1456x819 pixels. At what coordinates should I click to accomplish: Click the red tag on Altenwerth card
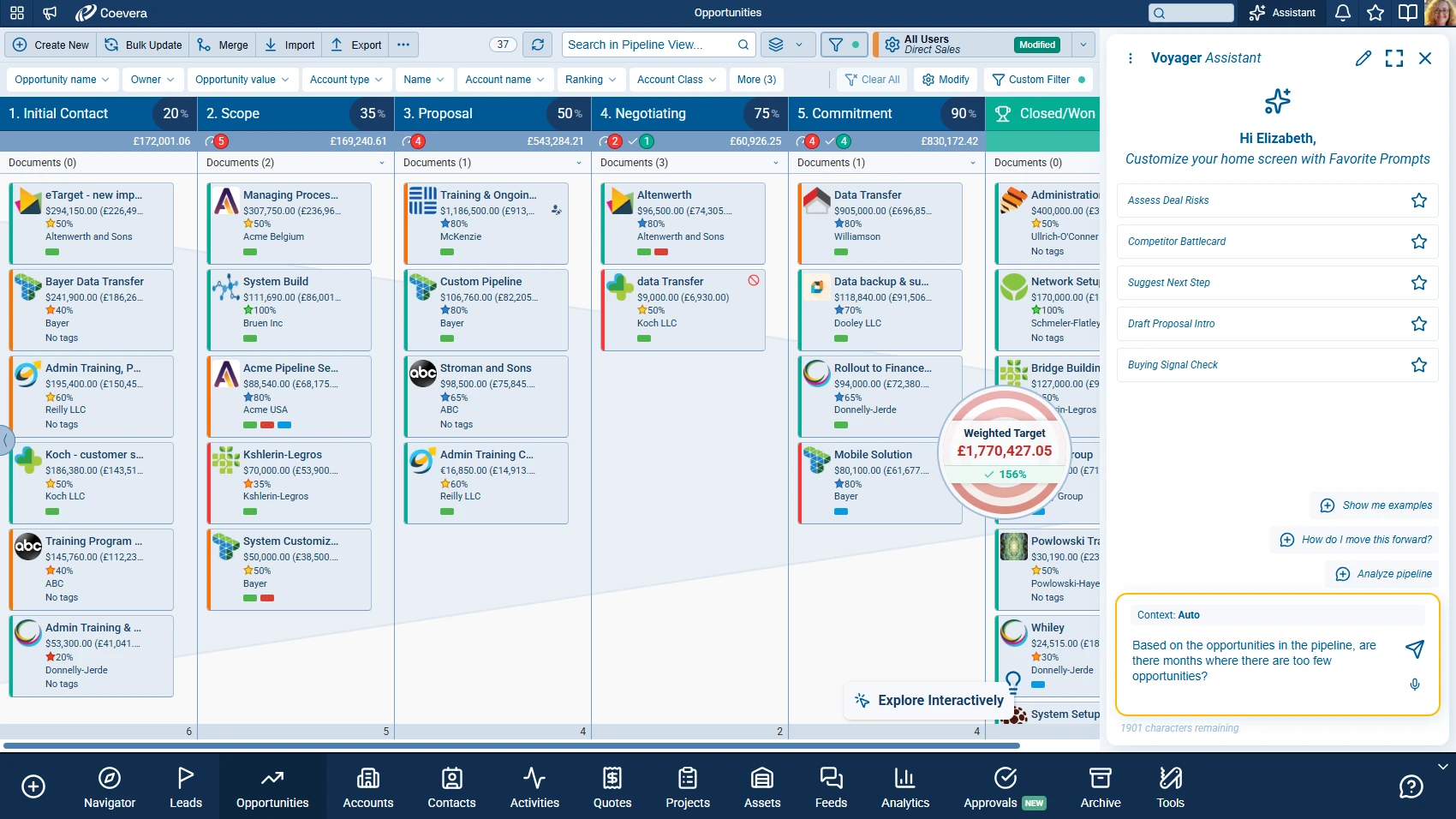661,252
